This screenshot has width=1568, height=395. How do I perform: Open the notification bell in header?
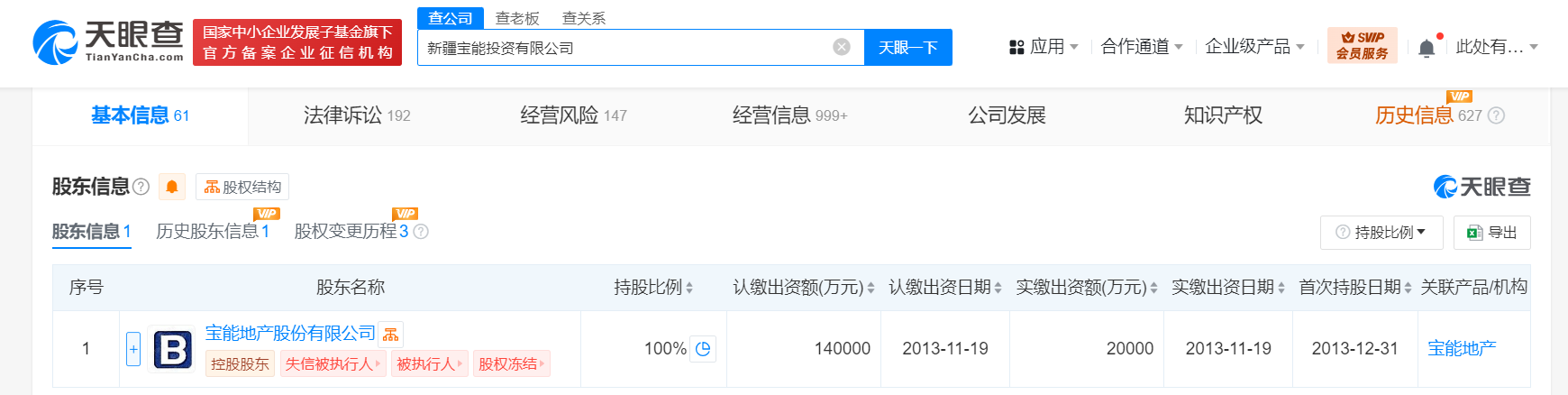point(1427,48)
